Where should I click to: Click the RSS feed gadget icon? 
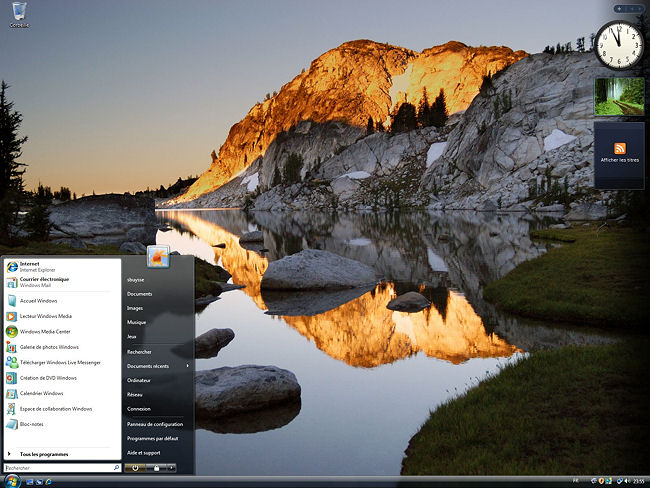point(619,148)
